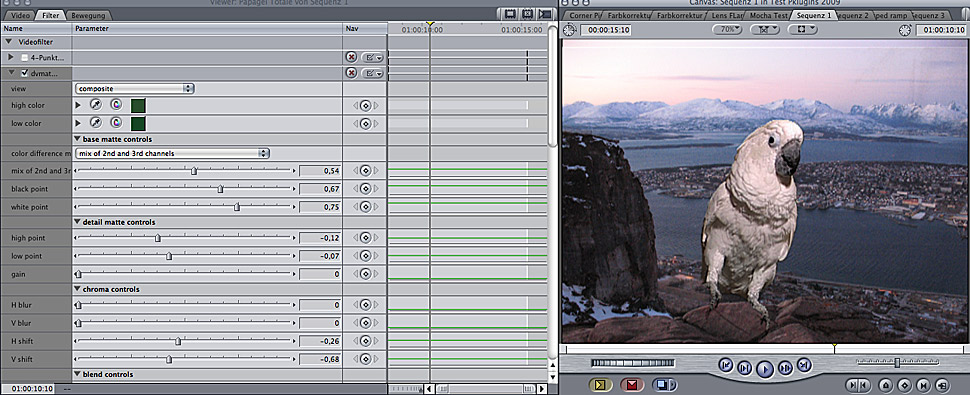Go to previous edit in Canvas
Viewport: 970px width, 395px height.
point(726,365)
